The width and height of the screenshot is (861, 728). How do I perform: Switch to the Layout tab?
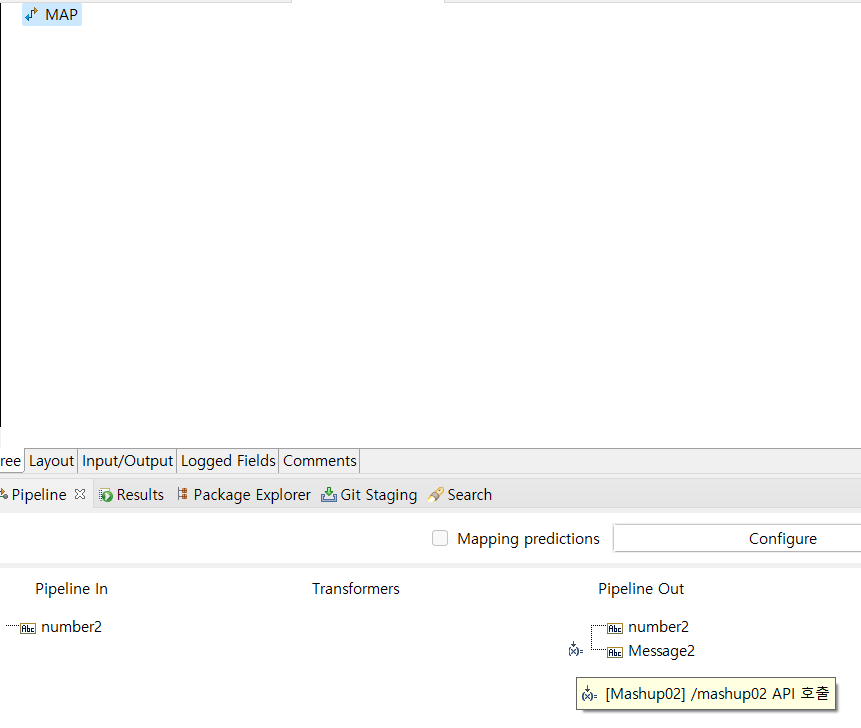point(51,461)
